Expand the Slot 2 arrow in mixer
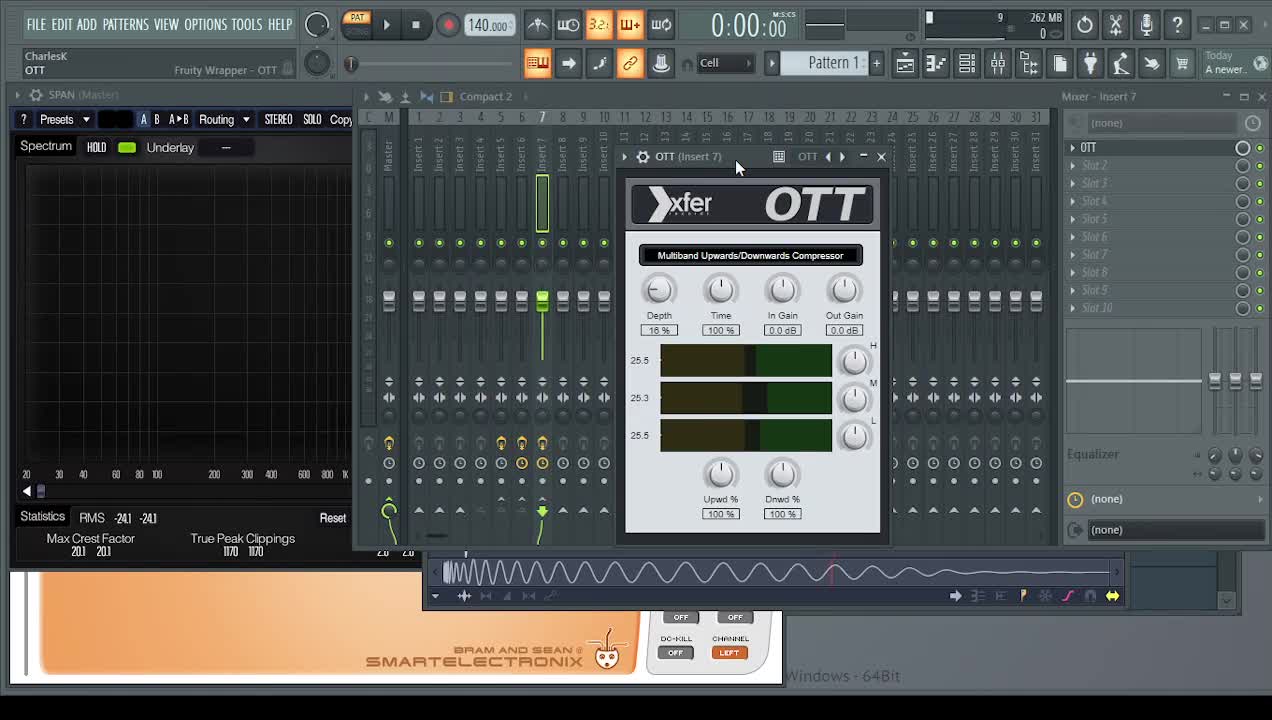The width and height of the screenshot is (1272, 720). [x=1073, y=165]
